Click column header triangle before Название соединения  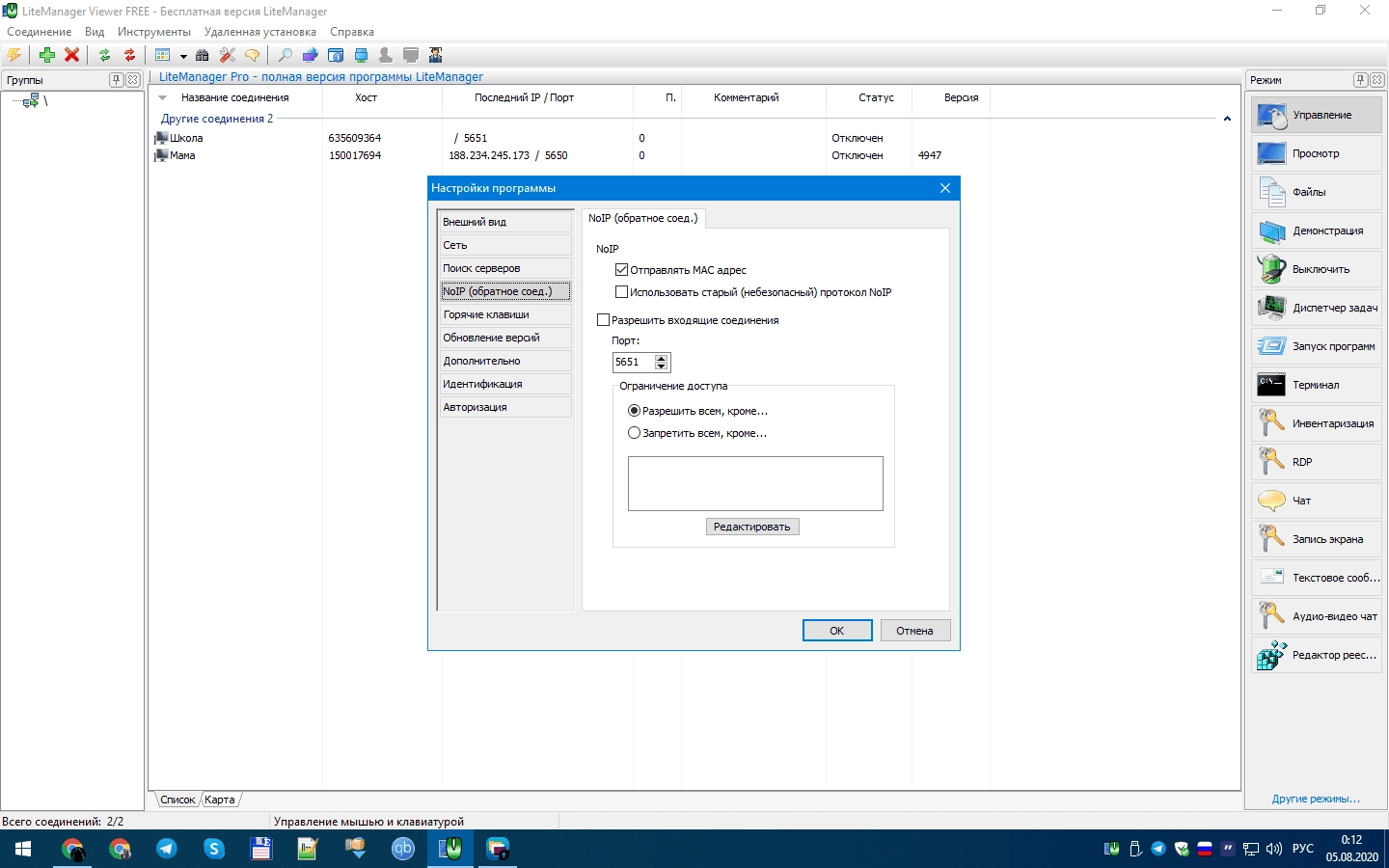click(x=163, y=97)
